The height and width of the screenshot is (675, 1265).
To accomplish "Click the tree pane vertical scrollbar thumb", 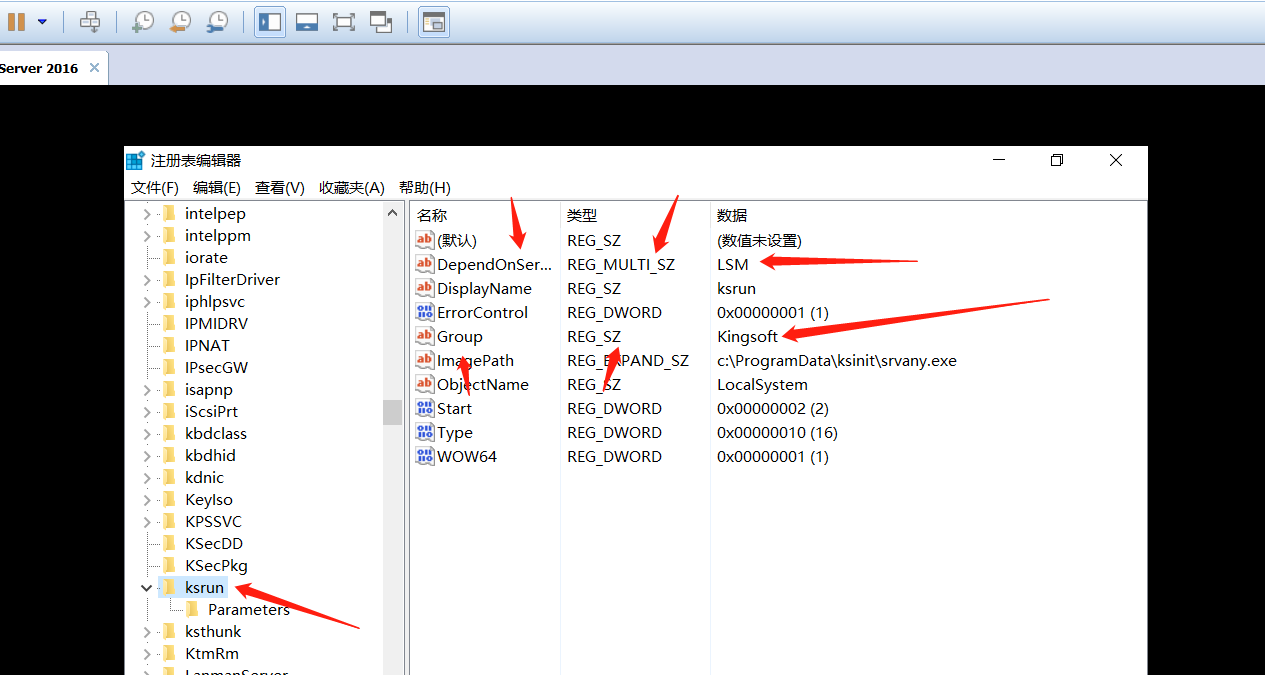I will [392, 412].
